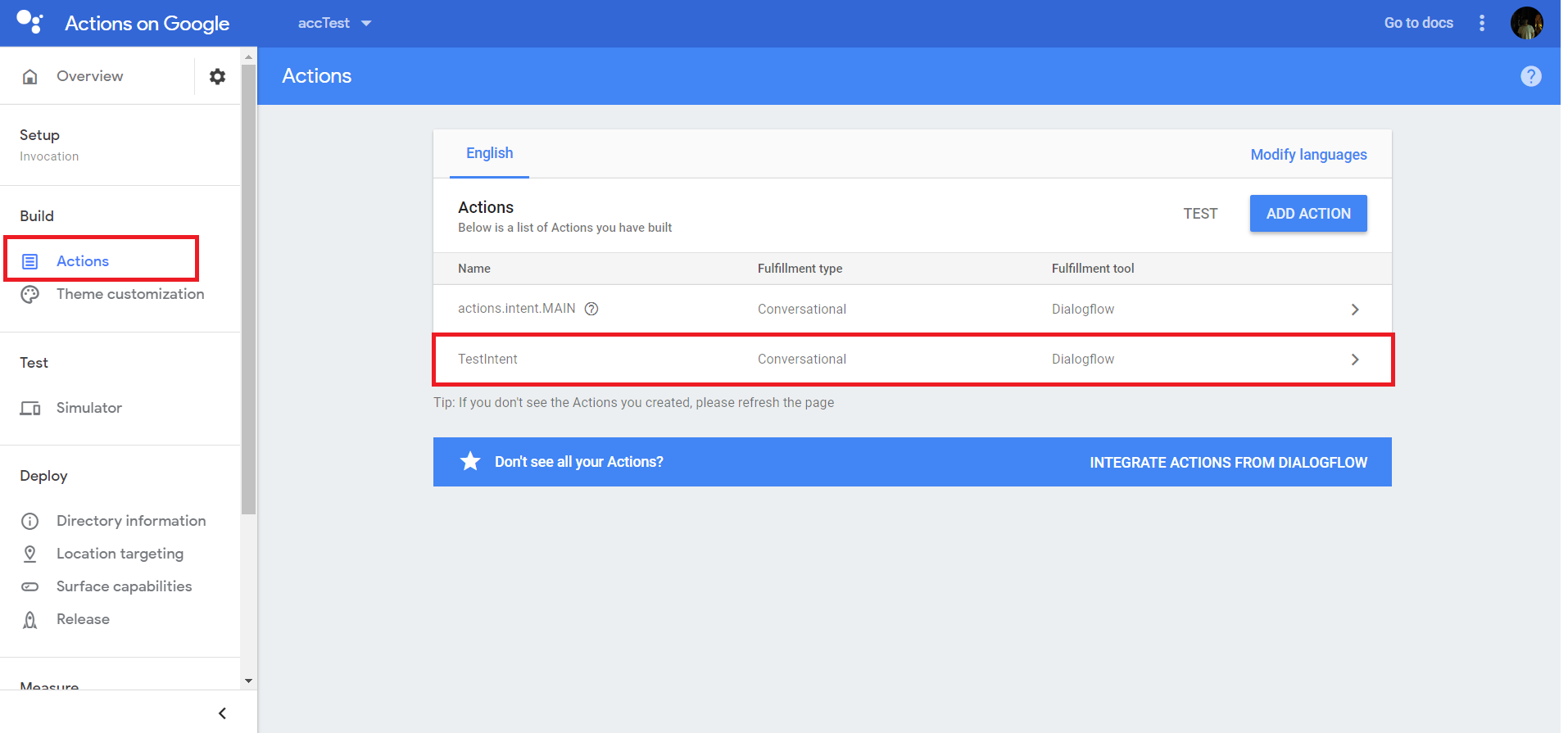Viewport: 1568px width, 733px height.
Task: Open Location targeting page
Action: click(120, 554)
